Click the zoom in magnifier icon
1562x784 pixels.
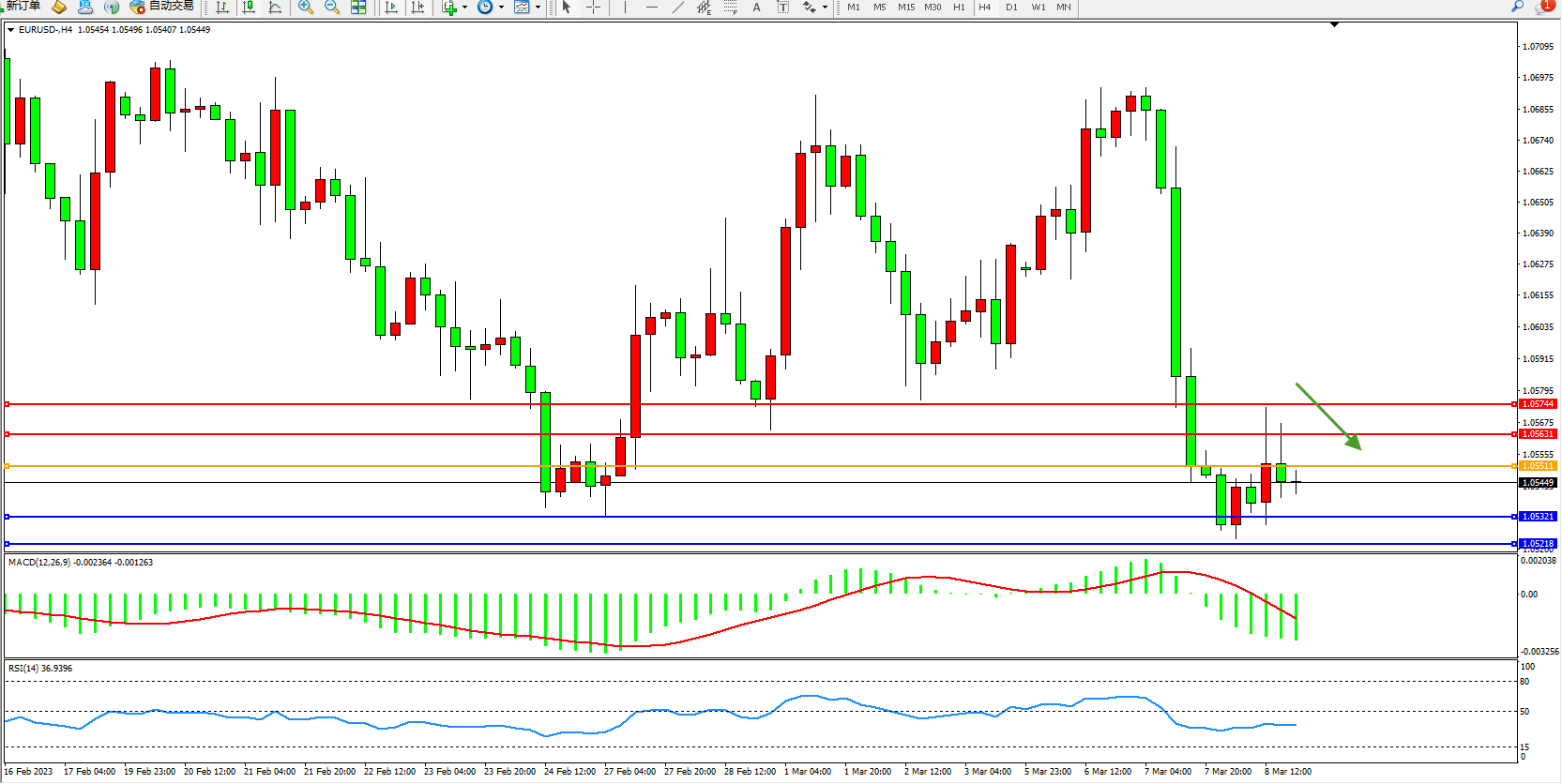click(306, 7)
